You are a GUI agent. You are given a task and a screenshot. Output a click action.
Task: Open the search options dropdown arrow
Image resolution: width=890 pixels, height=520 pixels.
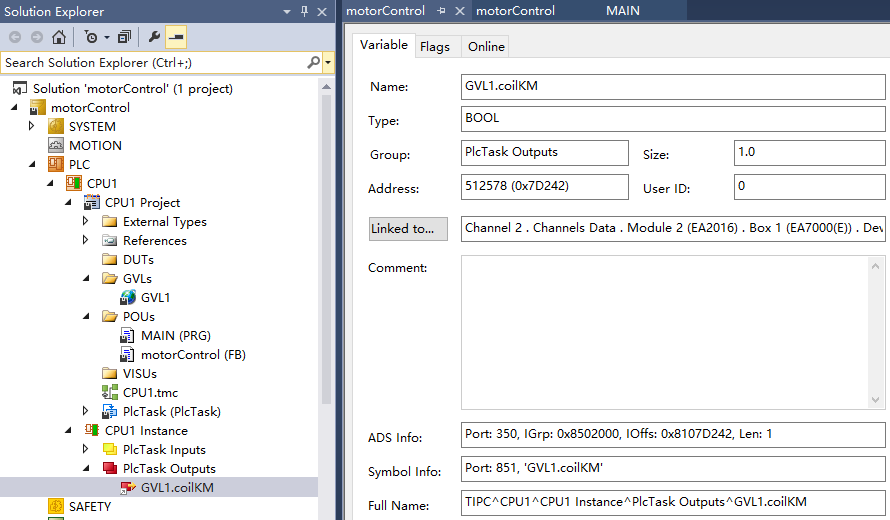pos(328,63)
